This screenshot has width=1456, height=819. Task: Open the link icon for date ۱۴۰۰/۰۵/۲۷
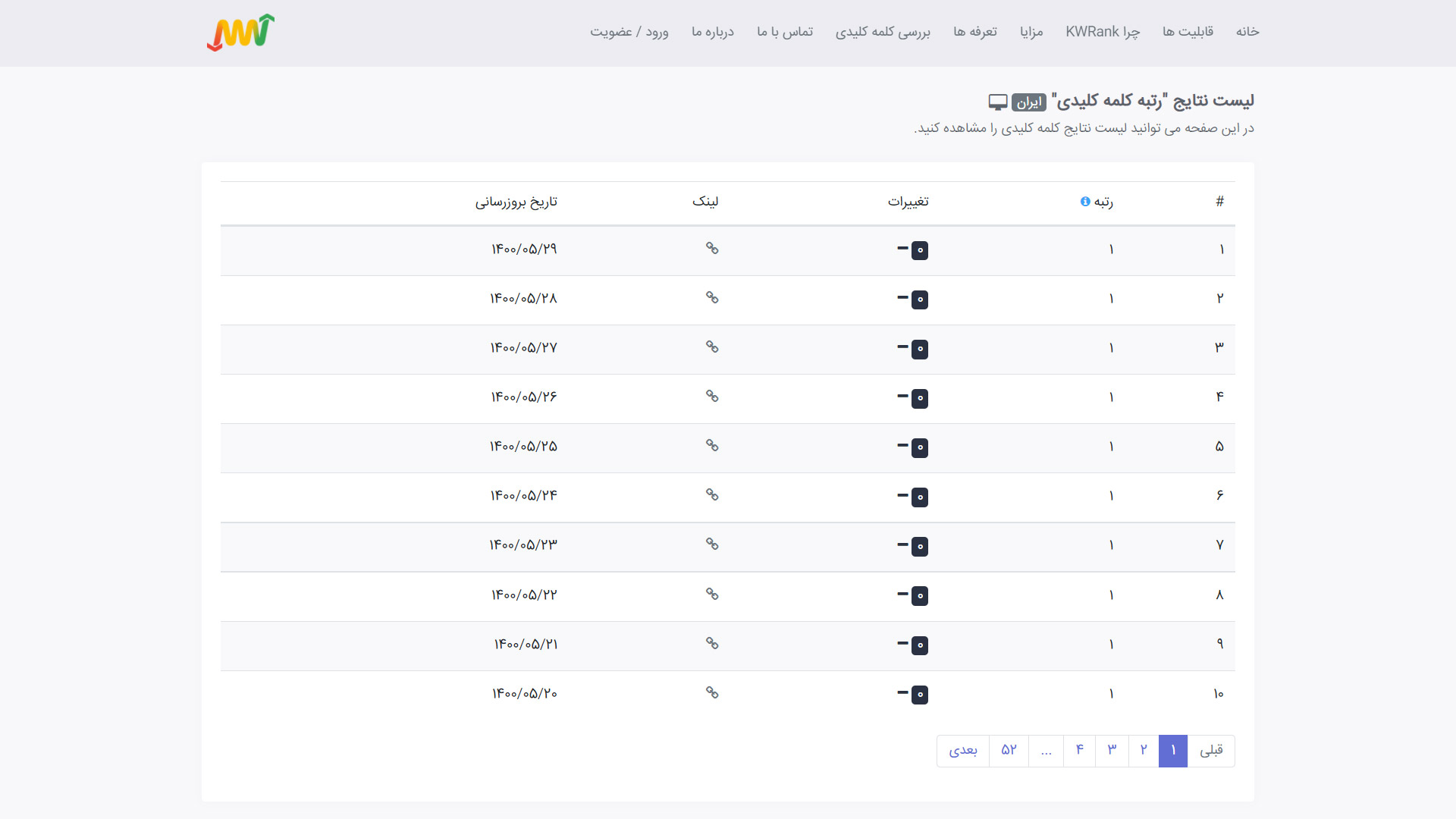(x=712, y=347)
